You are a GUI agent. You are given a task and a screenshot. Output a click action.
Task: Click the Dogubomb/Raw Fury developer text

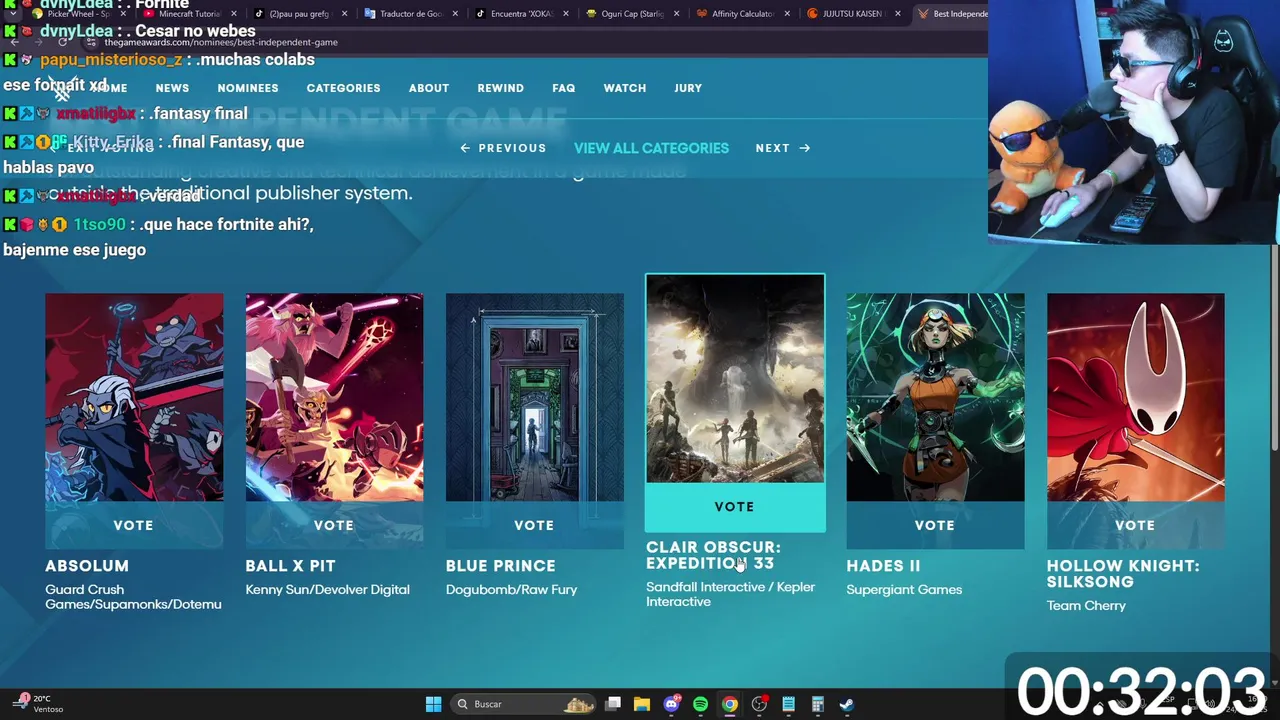tap(511, 590)
